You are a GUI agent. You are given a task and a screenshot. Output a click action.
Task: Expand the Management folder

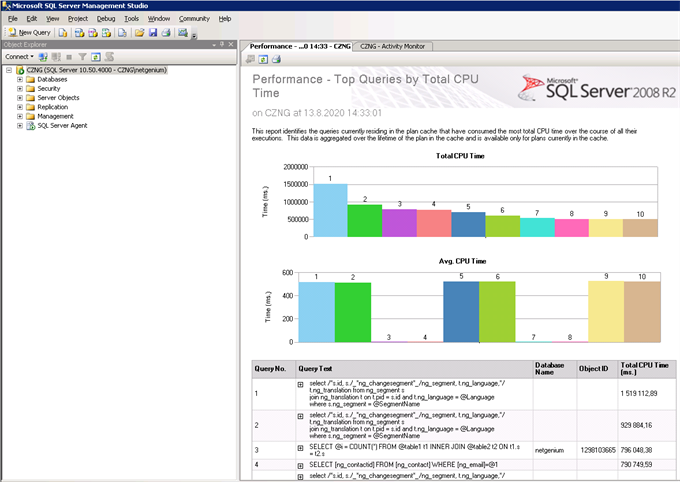click(x=20, y=116)
